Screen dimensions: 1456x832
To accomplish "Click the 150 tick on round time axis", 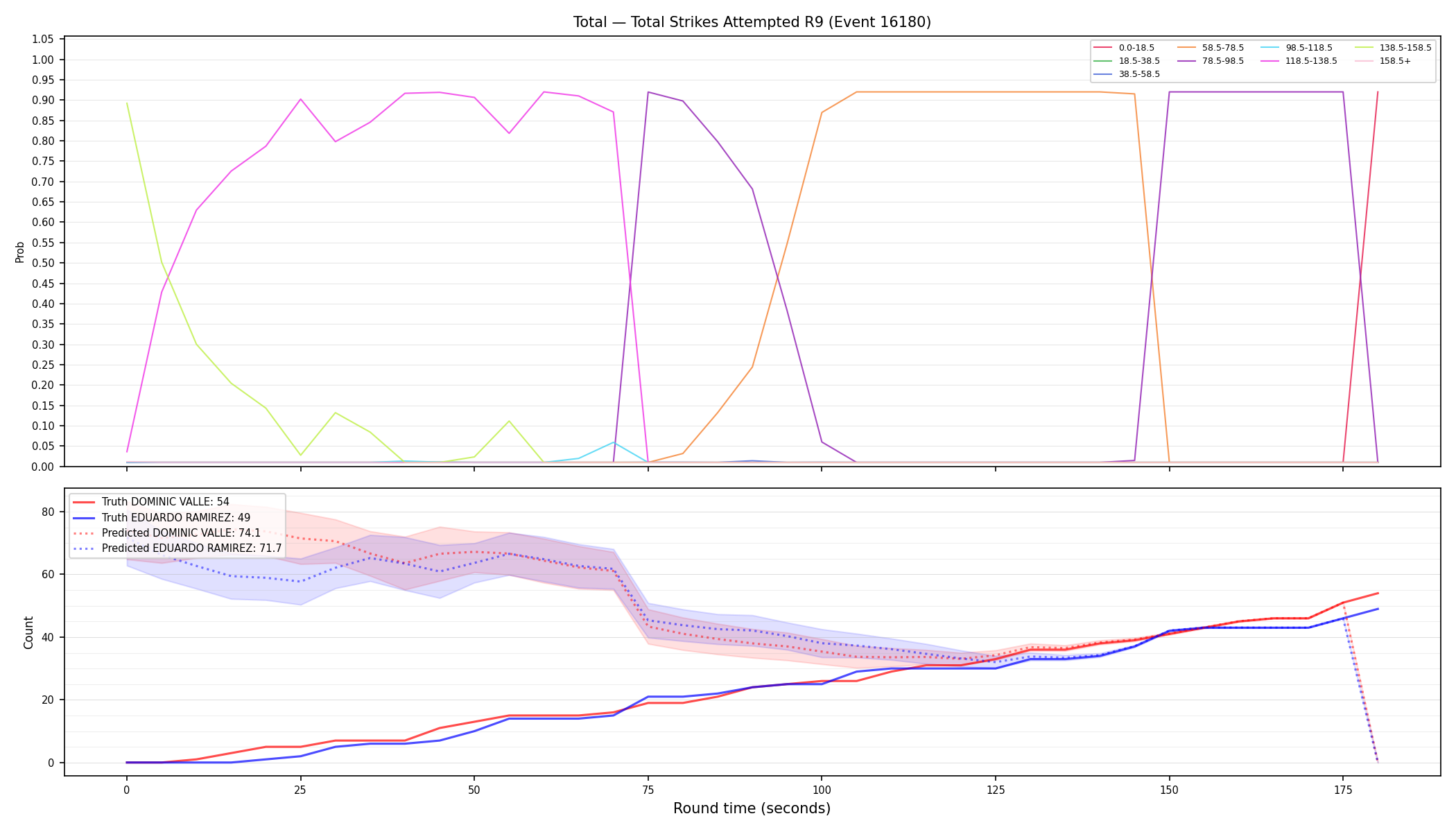I will pos(1169,790).
